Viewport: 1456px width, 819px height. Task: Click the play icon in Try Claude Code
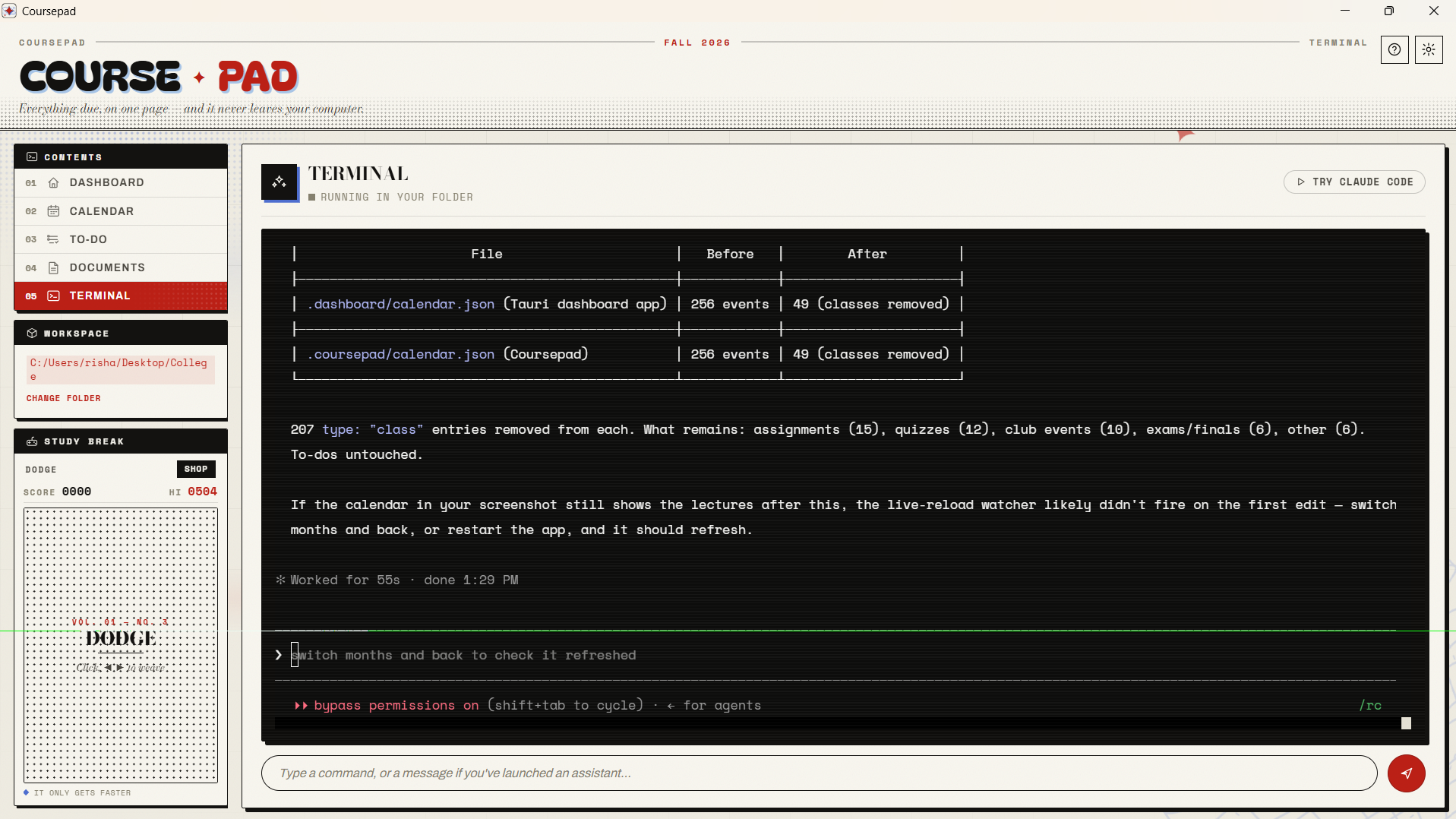point(1301,182)
